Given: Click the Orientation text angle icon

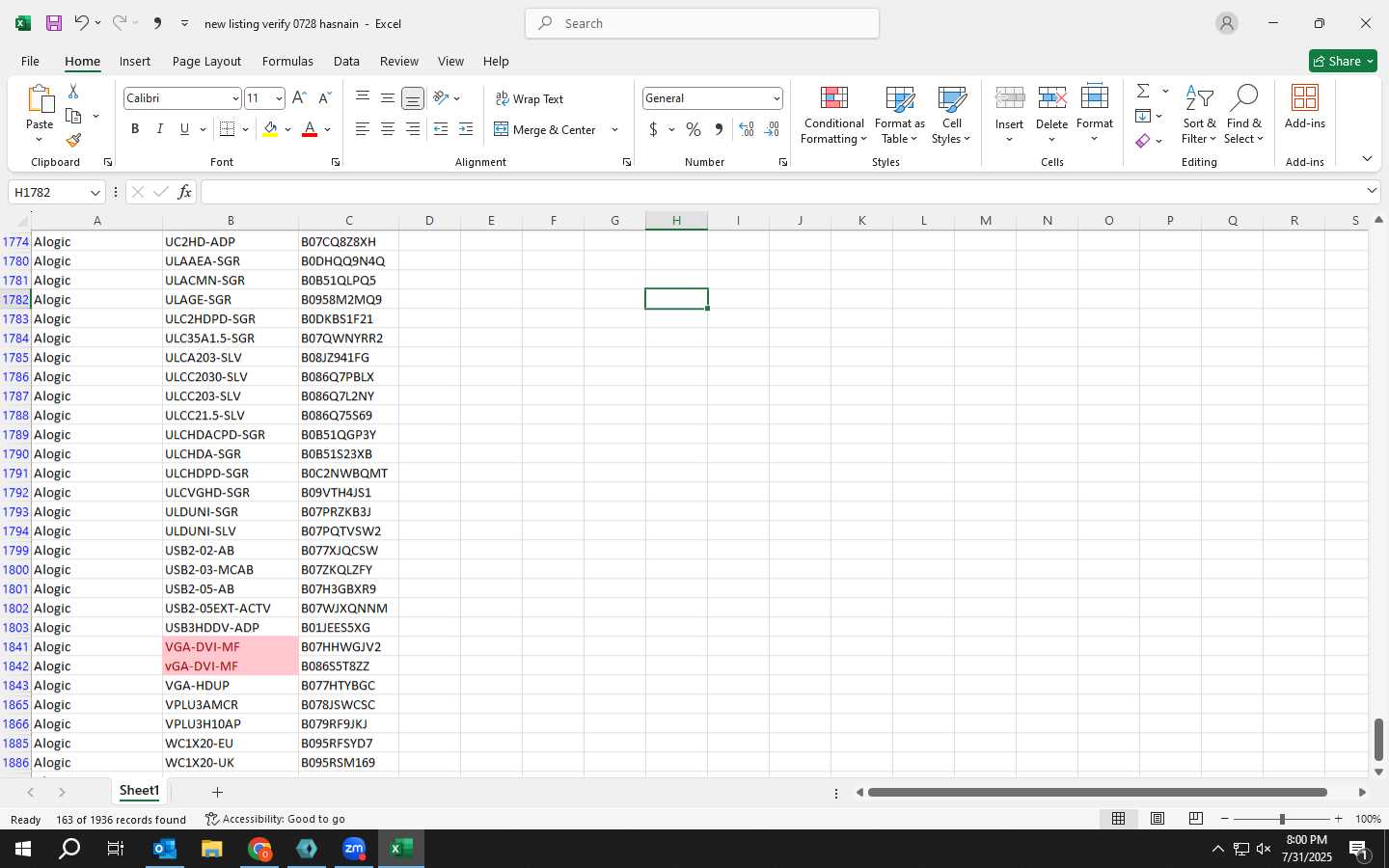Looking at the screenshot, I should coord(441,98).
